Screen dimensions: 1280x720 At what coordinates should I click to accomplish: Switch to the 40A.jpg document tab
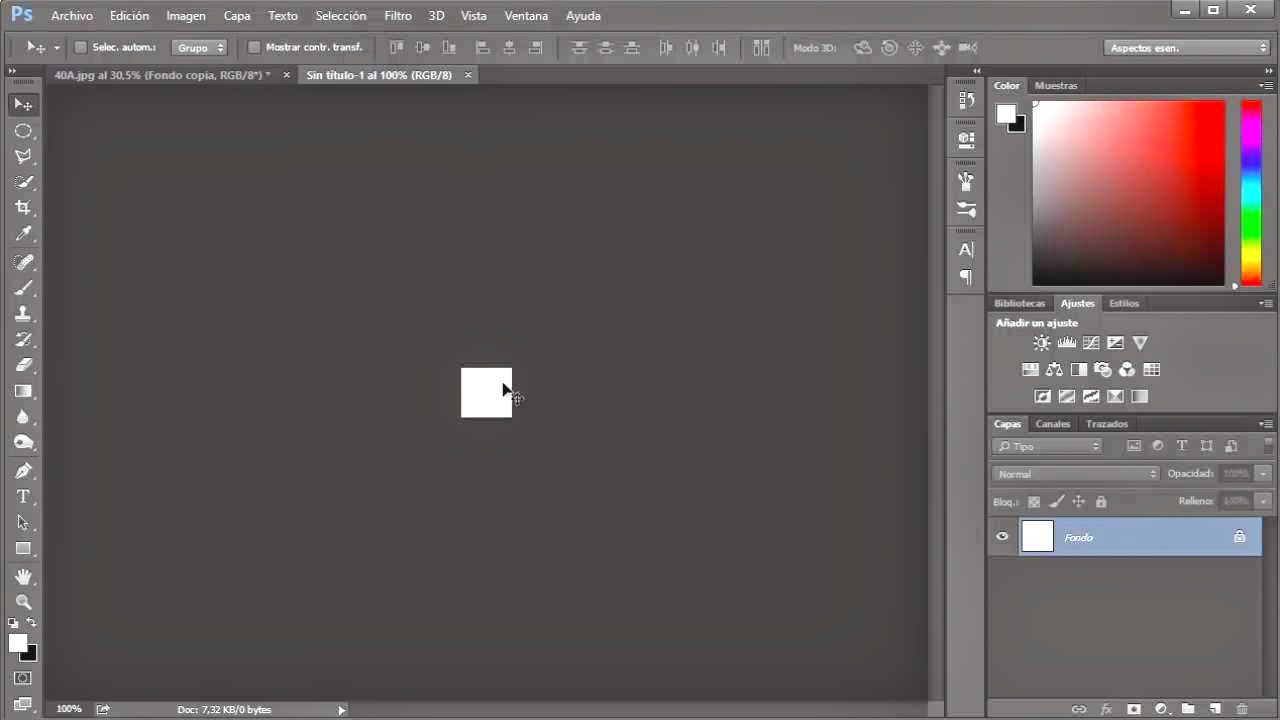tap(162, 75)
